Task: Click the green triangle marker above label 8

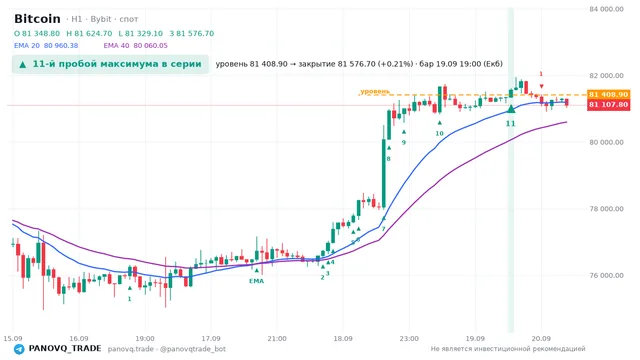Action: tap(389, 148)
